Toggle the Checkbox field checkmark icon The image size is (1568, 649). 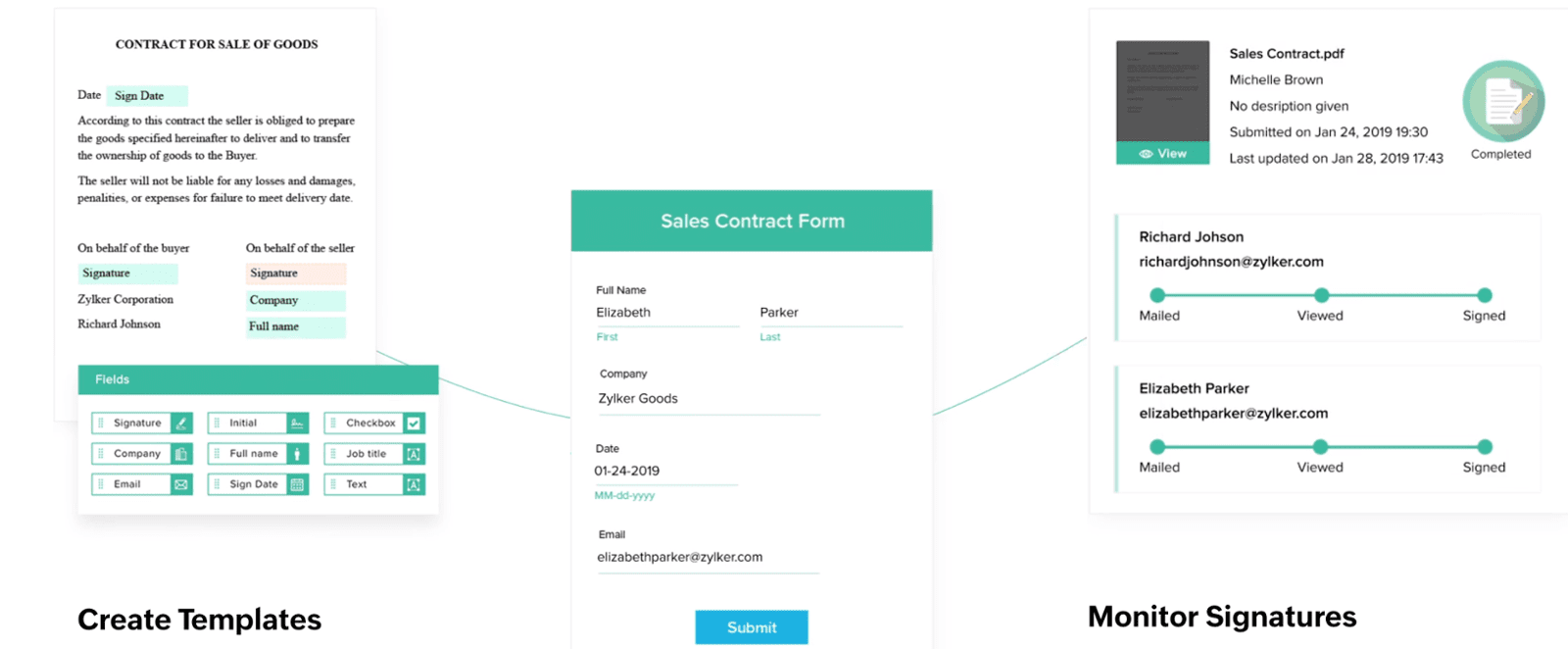(414, 424)
